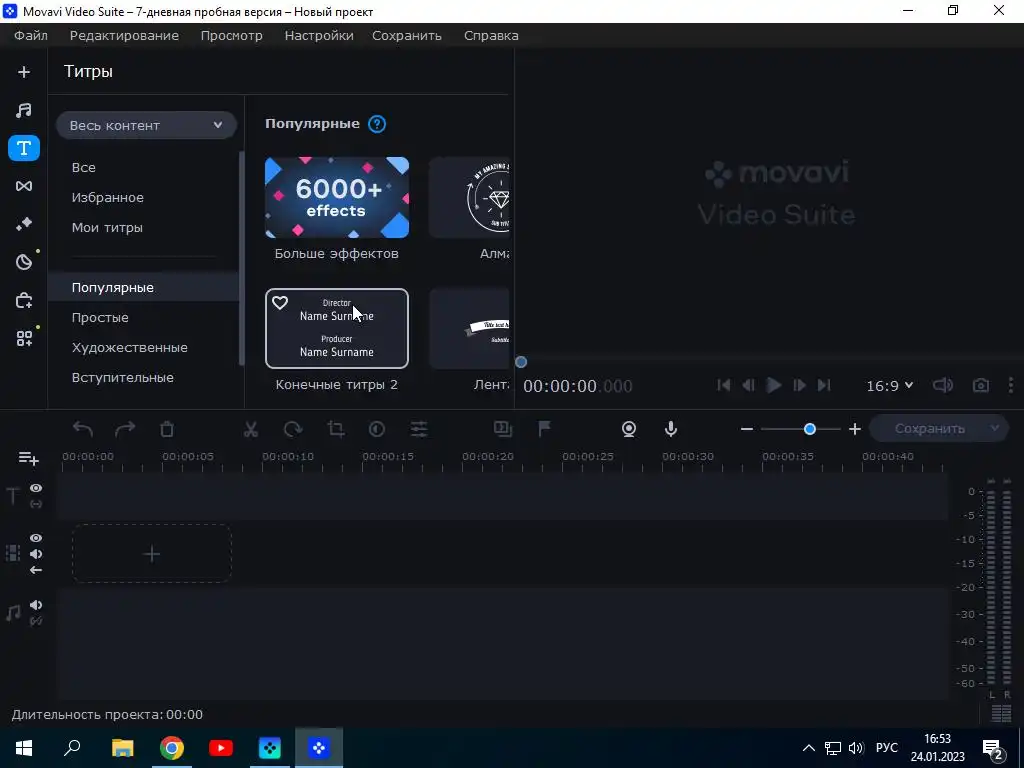Toggle title track visibility eye
Viewport: 1024px width, 768px height.
[36, 488]
